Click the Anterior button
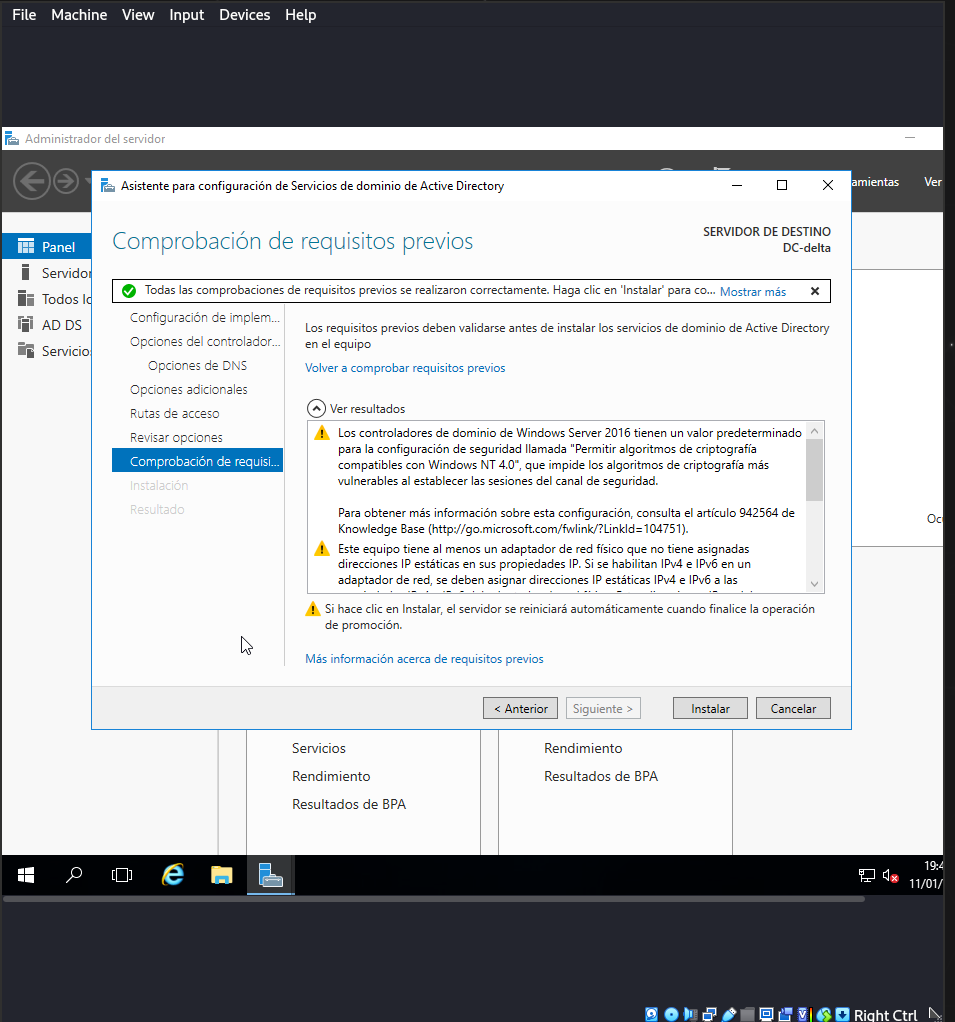 [520, 708]
